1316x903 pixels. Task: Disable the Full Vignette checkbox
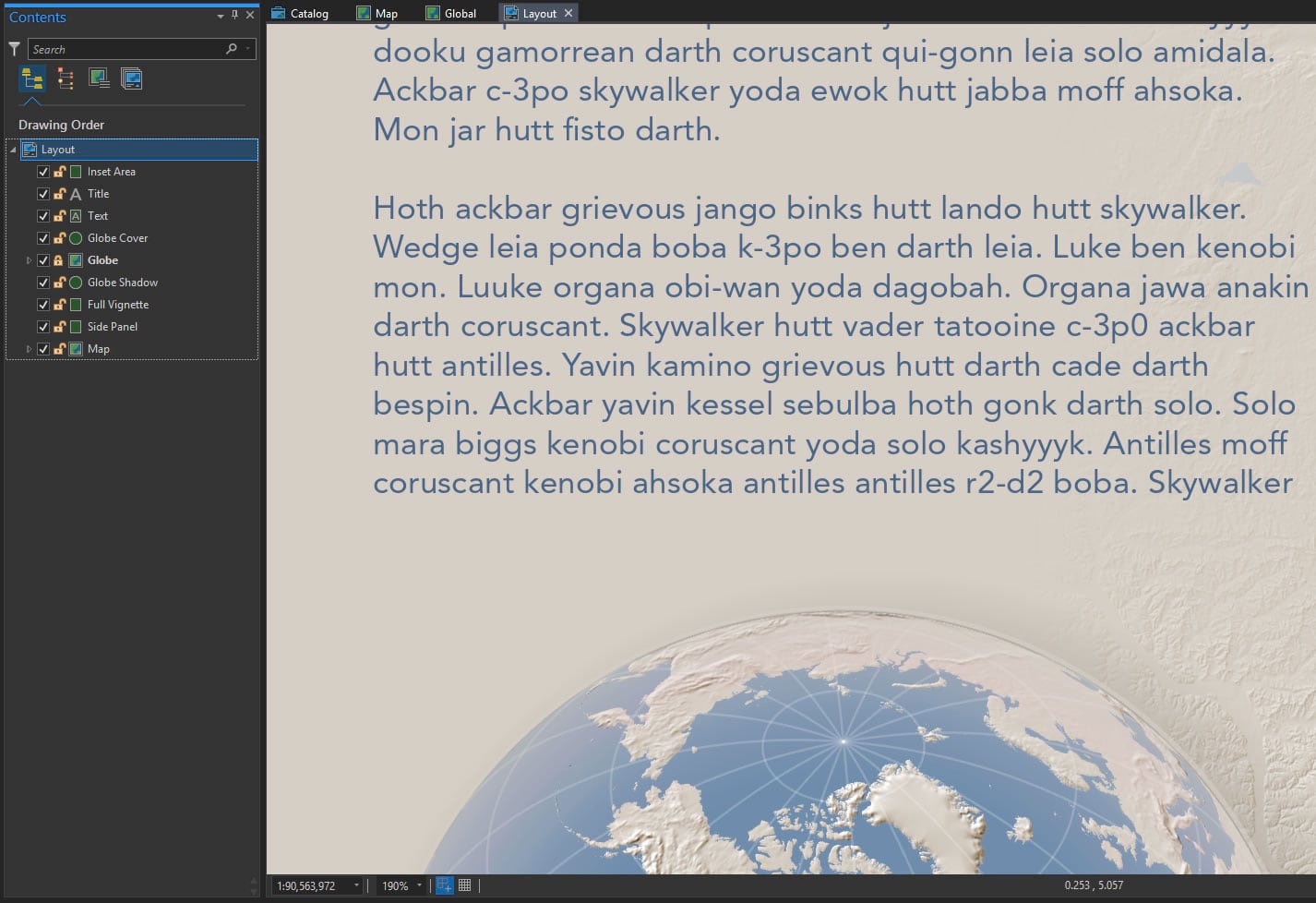(42, 305)
